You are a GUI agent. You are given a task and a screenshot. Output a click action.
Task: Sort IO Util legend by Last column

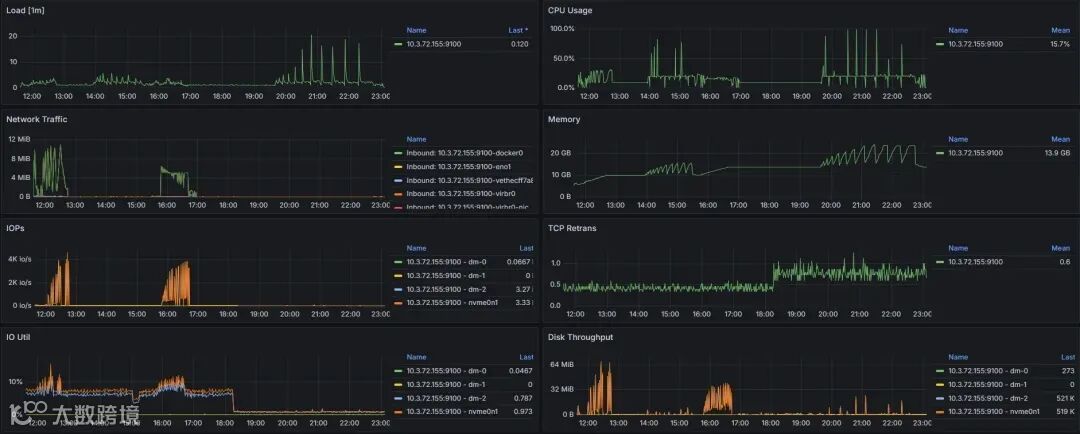click(527, 357)
